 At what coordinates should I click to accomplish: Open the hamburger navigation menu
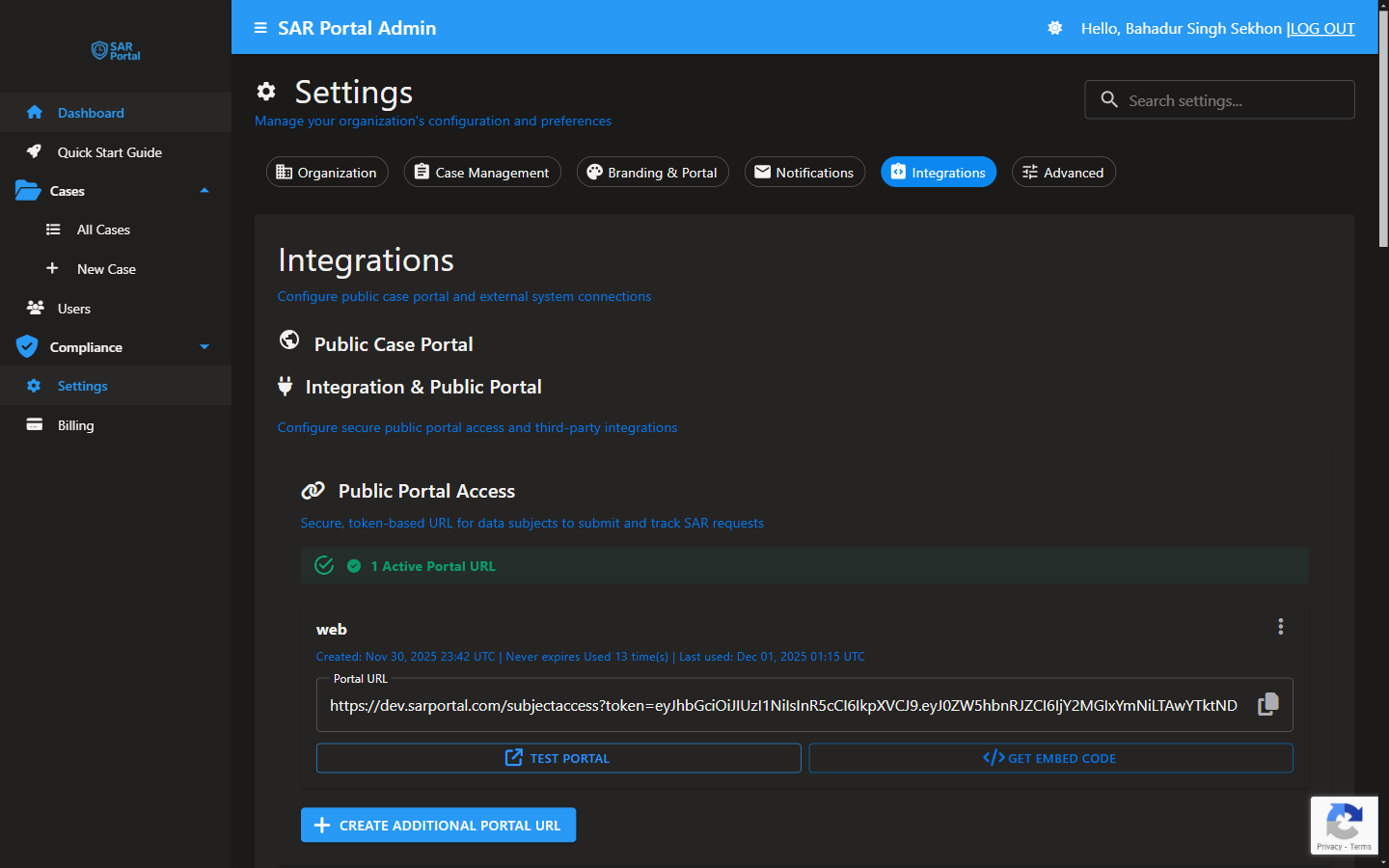coord(260,28)
